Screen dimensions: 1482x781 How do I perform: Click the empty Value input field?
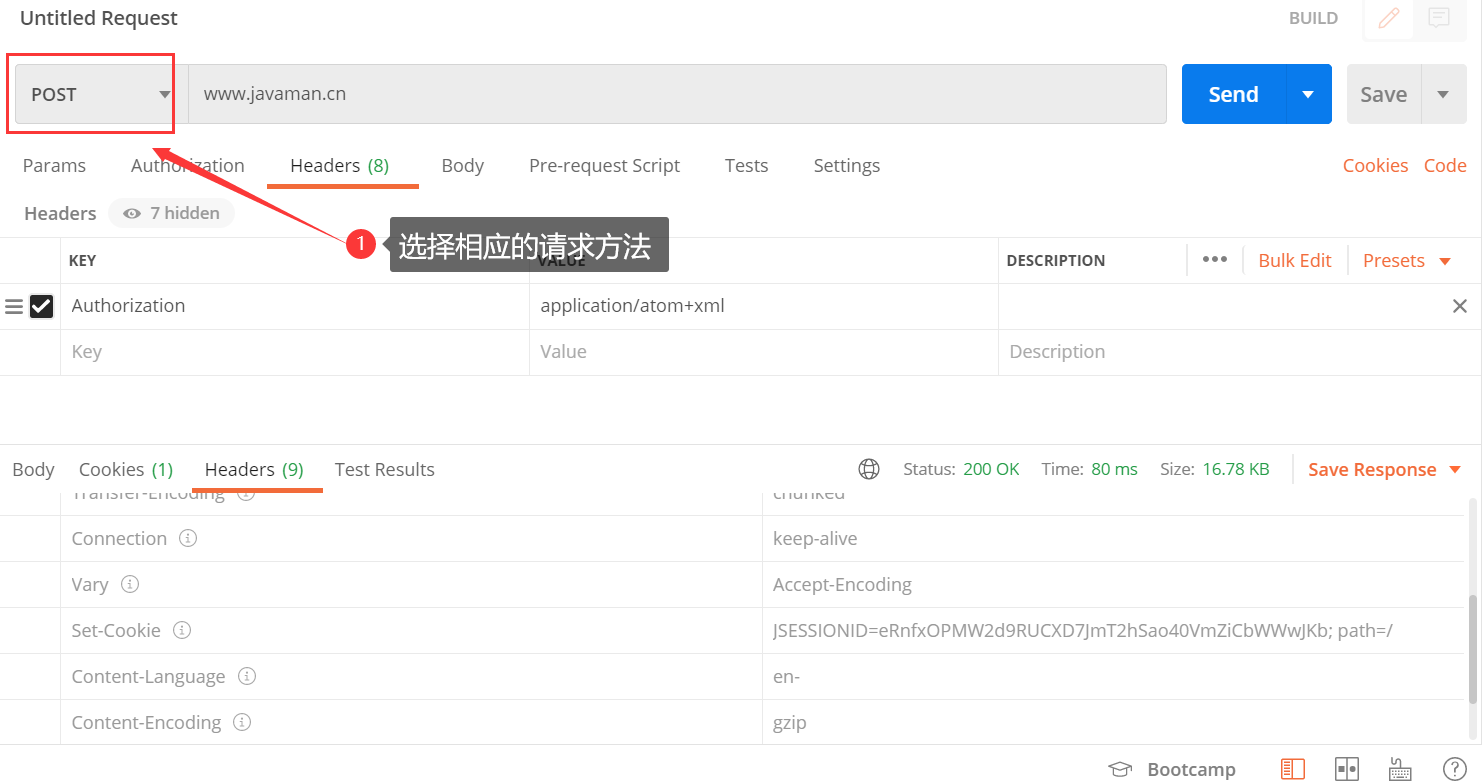point(764,352)
